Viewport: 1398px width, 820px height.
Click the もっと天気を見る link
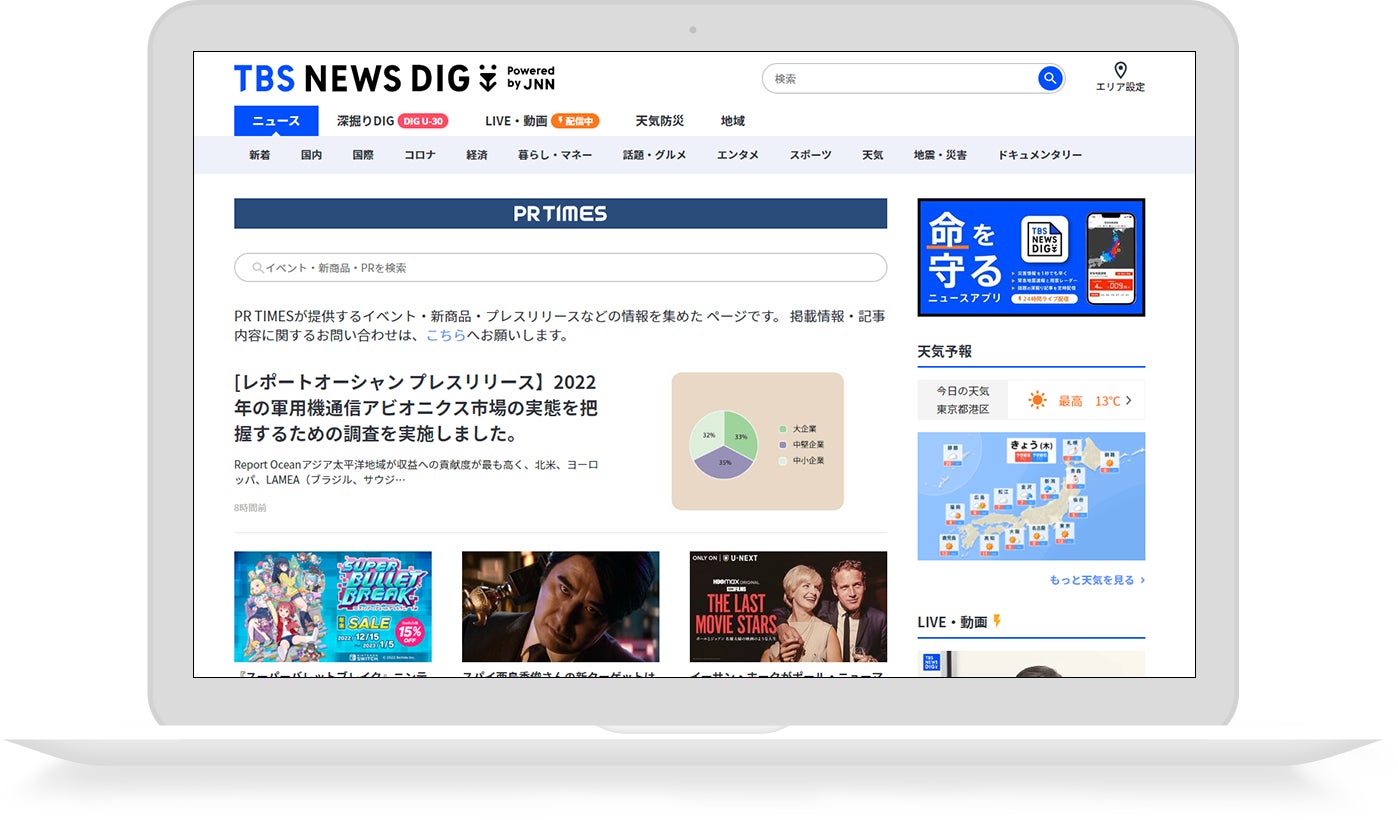click(1097, 580)
